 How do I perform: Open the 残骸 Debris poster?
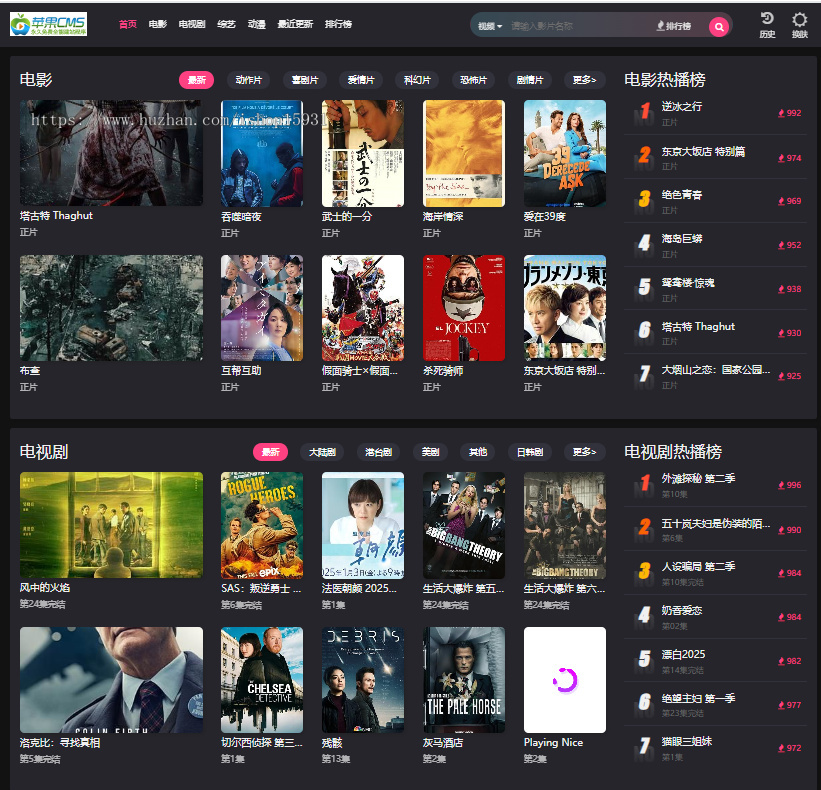click(363, 680)
